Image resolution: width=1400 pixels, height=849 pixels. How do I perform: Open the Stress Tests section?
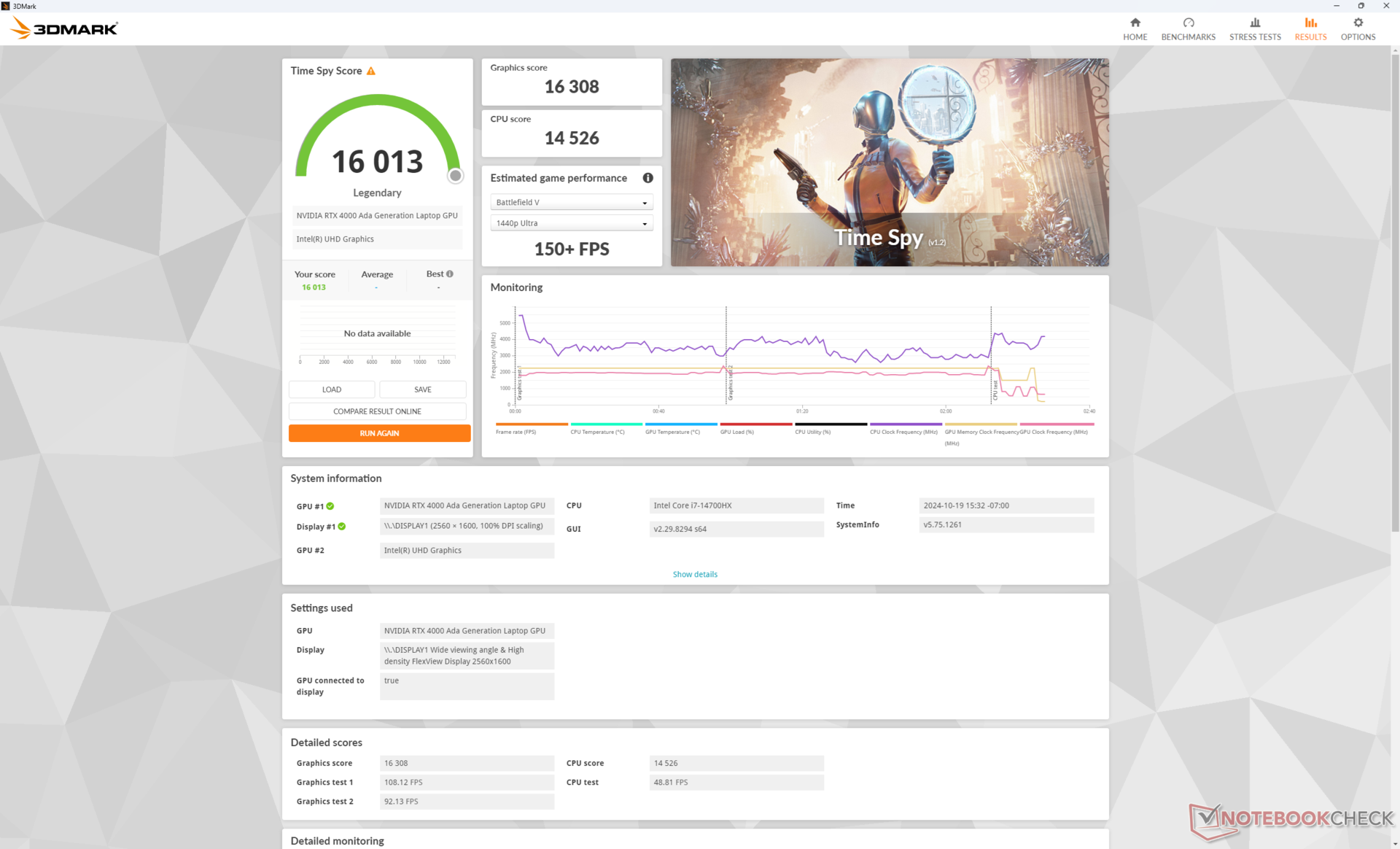click(1254, 28)
